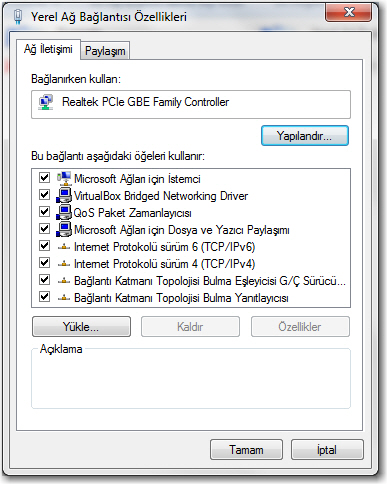Image resolution: width=387 pixels, height=484 pixels.
Task: Select Internet Protokolü sürüm 6 (TCP/IPv6) text
Action: coord(164,247)
